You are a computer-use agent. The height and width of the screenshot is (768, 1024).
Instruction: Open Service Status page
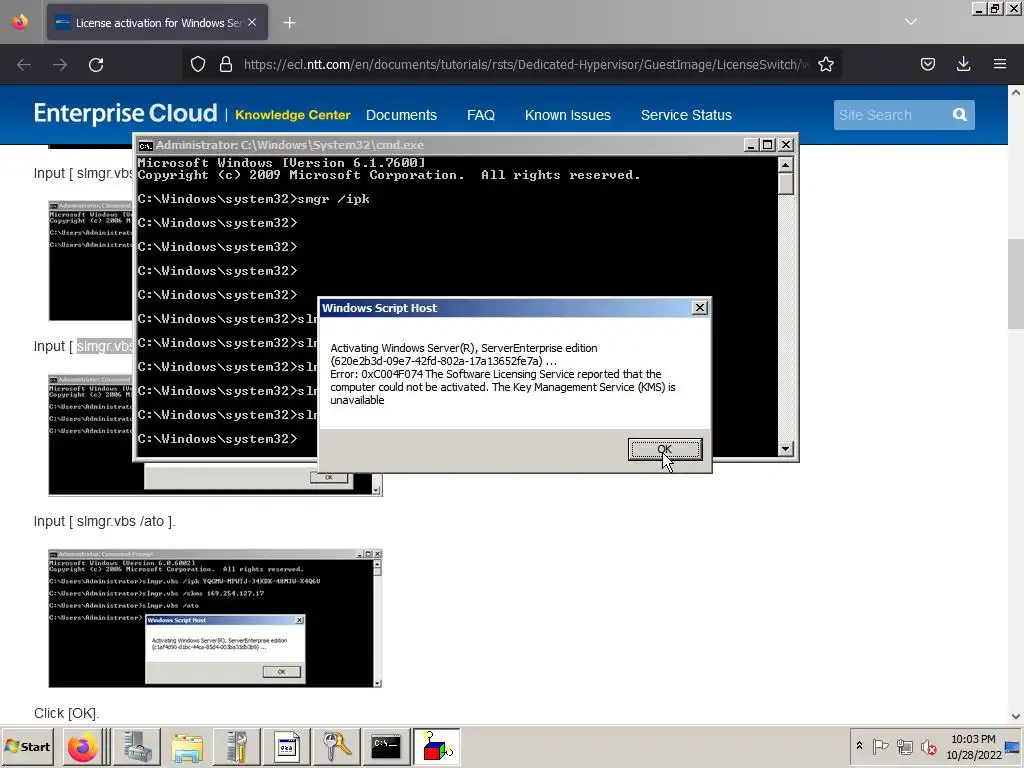(x=686, y=115)
